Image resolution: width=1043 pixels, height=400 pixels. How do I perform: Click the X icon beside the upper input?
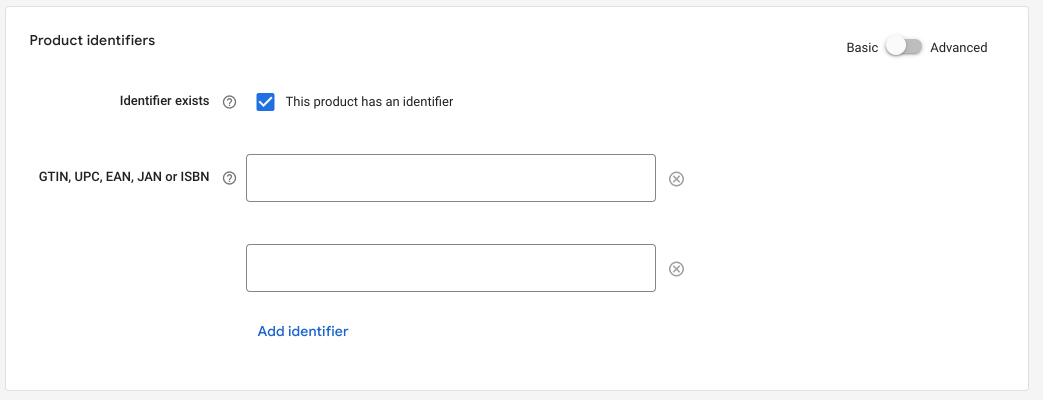(x=676, y=179)
